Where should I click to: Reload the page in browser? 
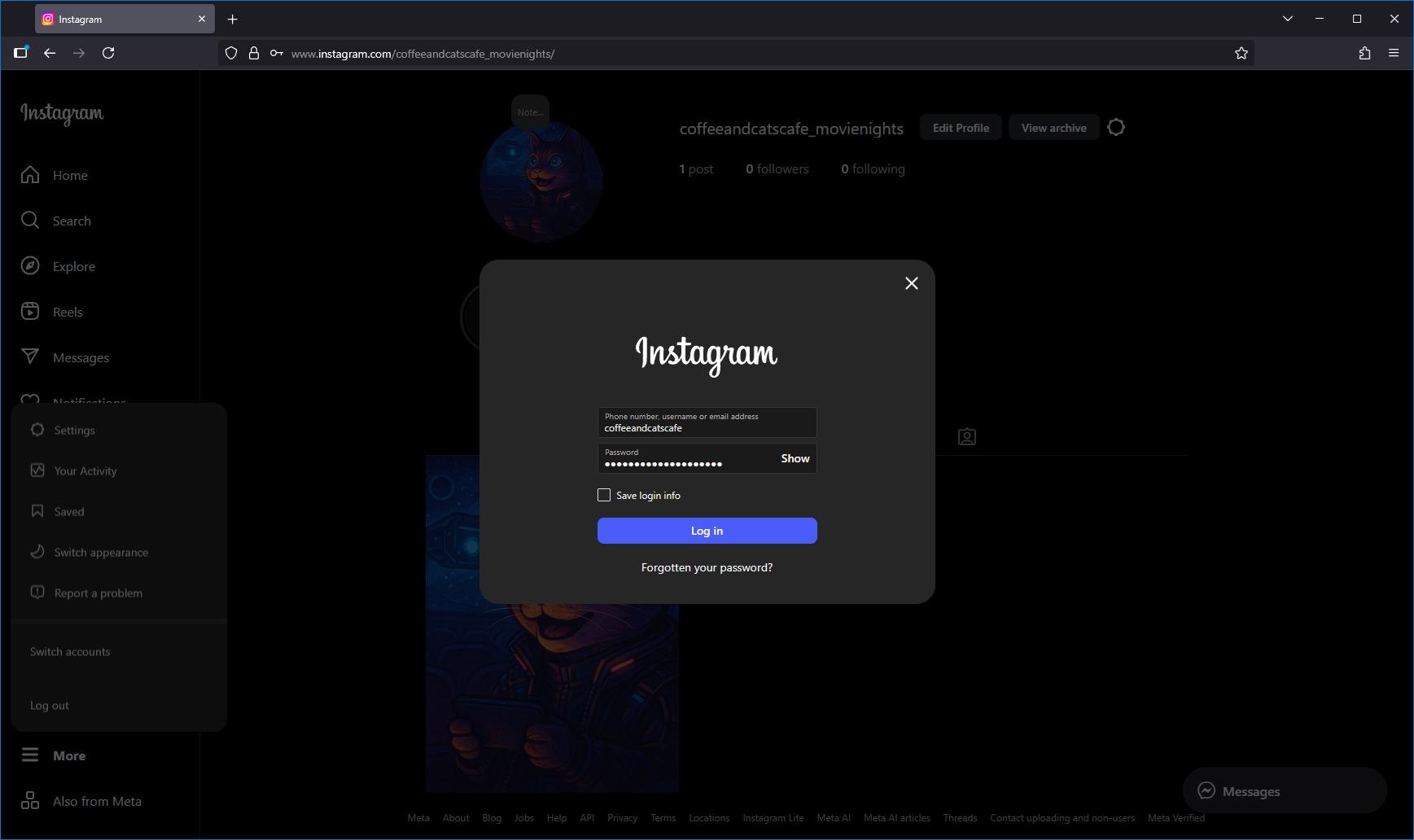point(108,53)
